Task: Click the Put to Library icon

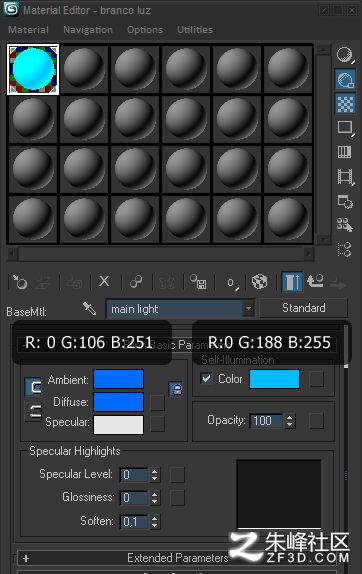Action: [x=198, y=282]
